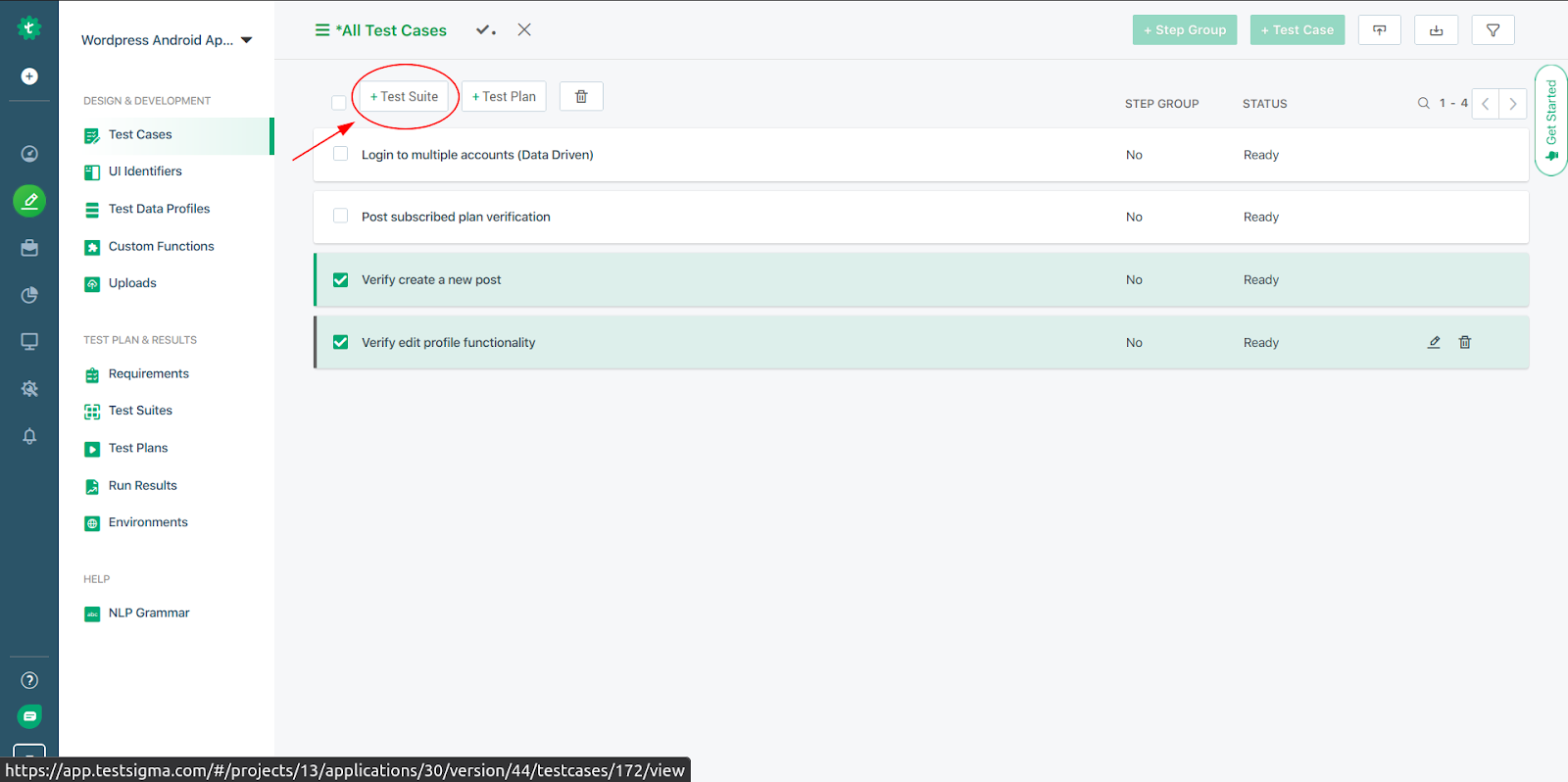Click the help question mark icon
1568x782 pixels.
[x=29, y=680]
